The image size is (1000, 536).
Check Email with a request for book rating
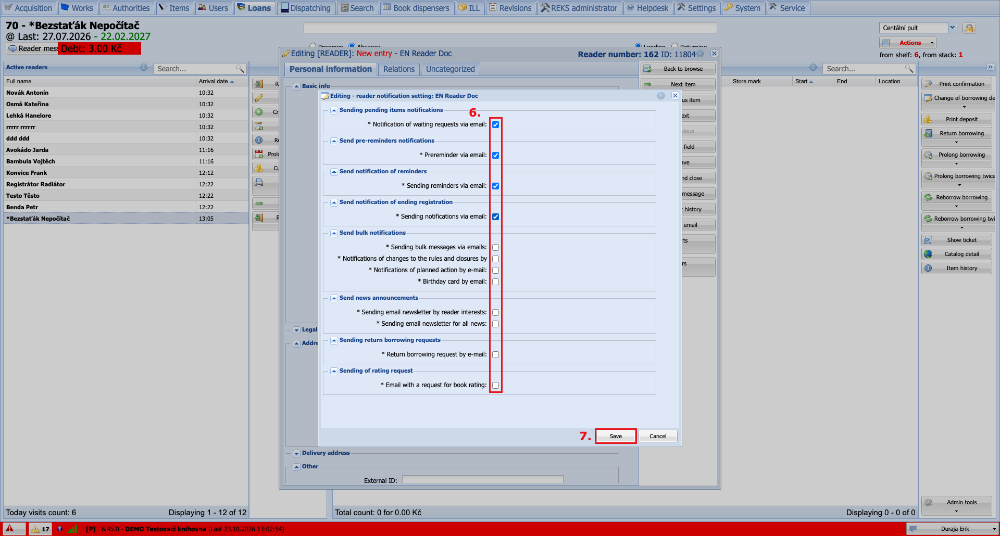tap(496, 385)
